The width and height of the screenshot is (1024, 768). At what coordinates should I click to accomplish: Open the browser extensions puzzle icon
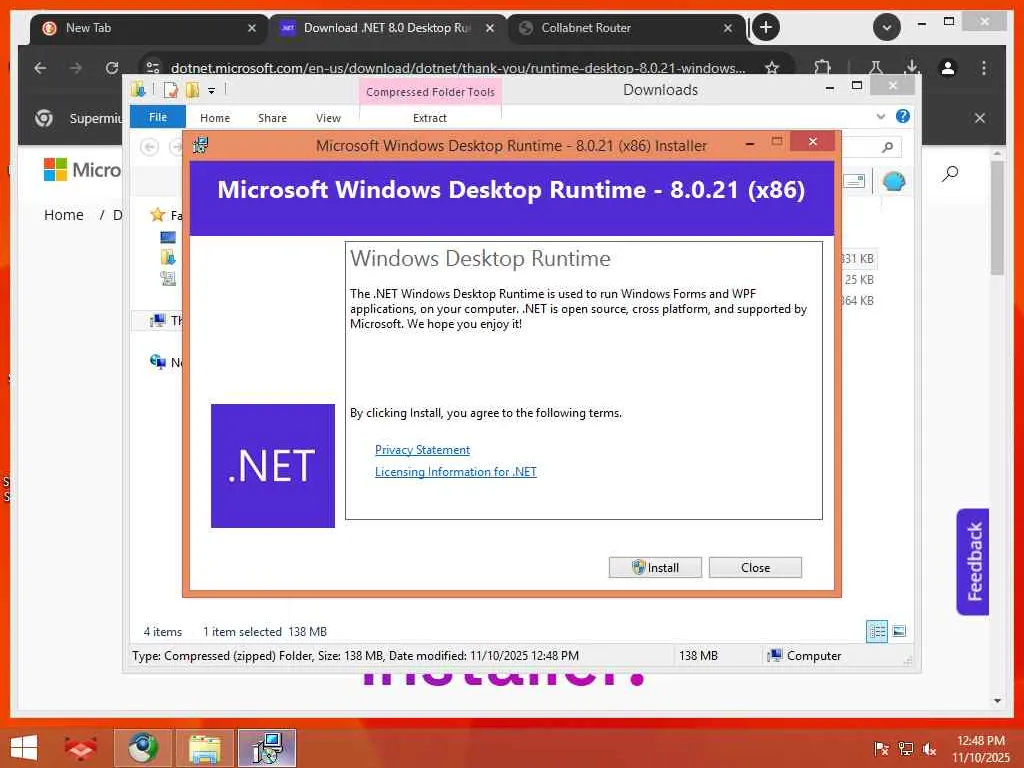click(x=822, y=67)
